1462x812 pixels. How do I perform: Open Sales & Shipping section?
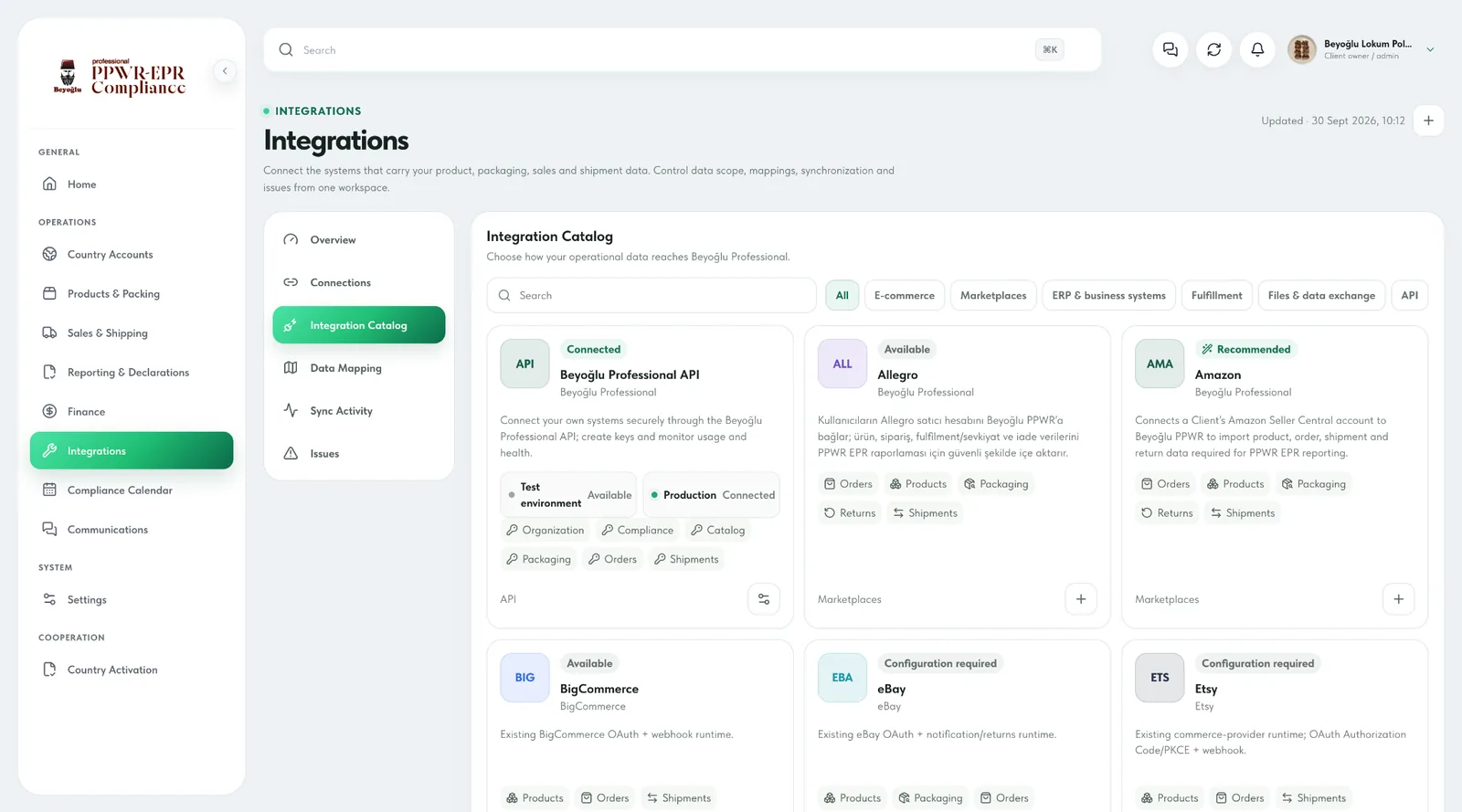(x=132, y=333)
